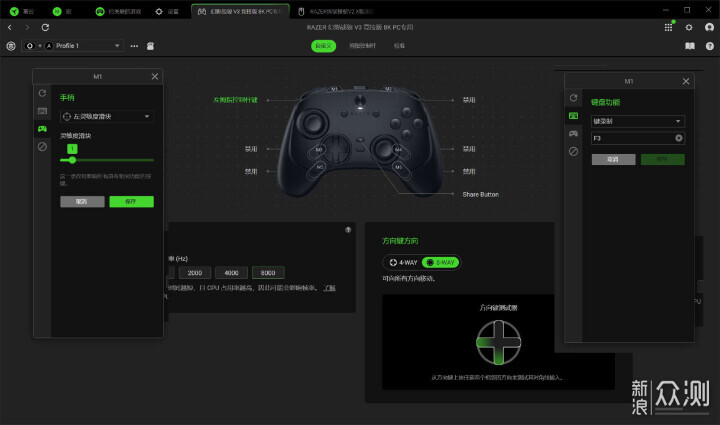
Task: Click the green slider value badge 1
Action: point(72,149)
